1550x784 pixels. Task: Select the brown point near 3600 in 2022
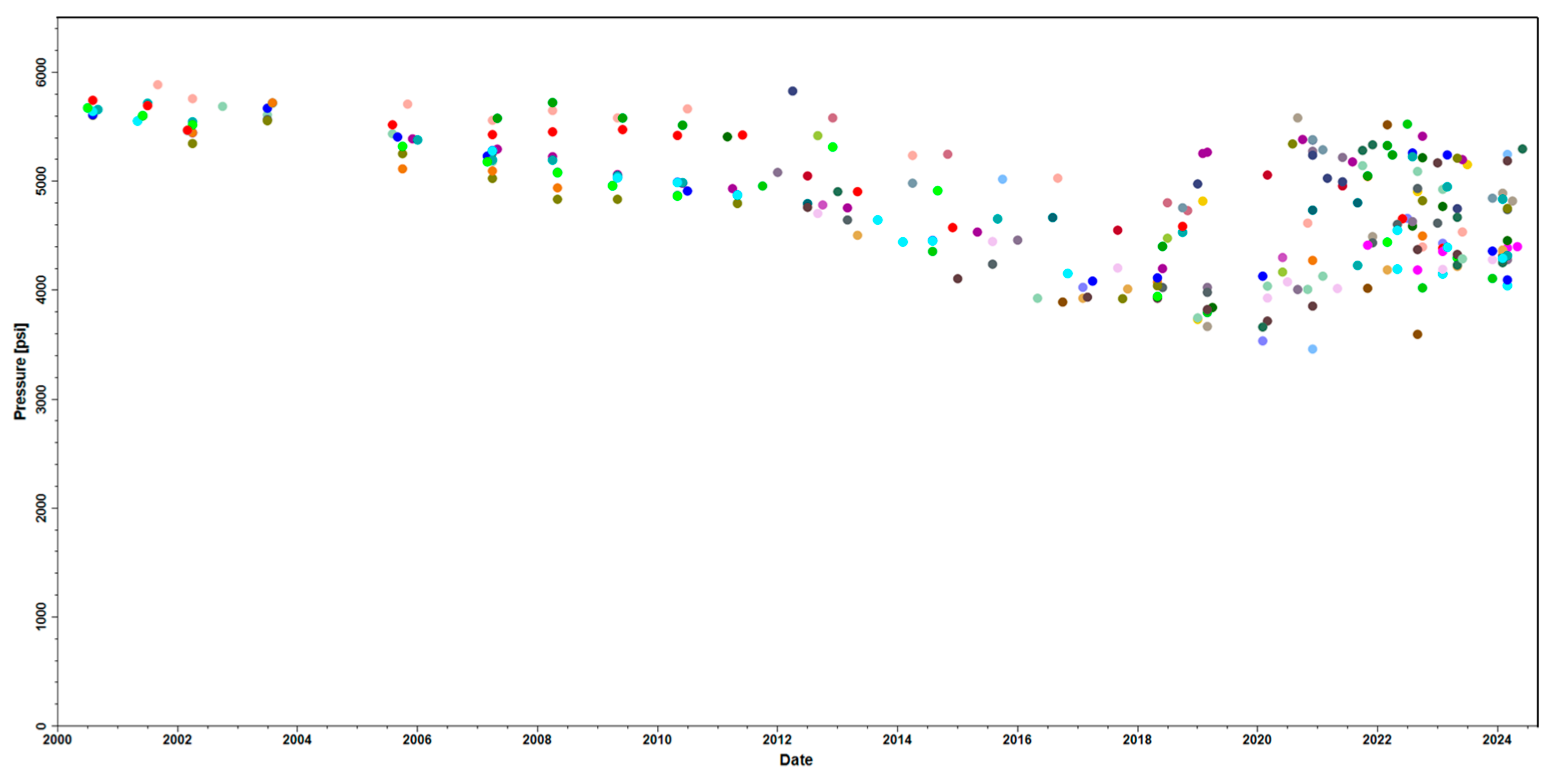(x=1417, y=334)
